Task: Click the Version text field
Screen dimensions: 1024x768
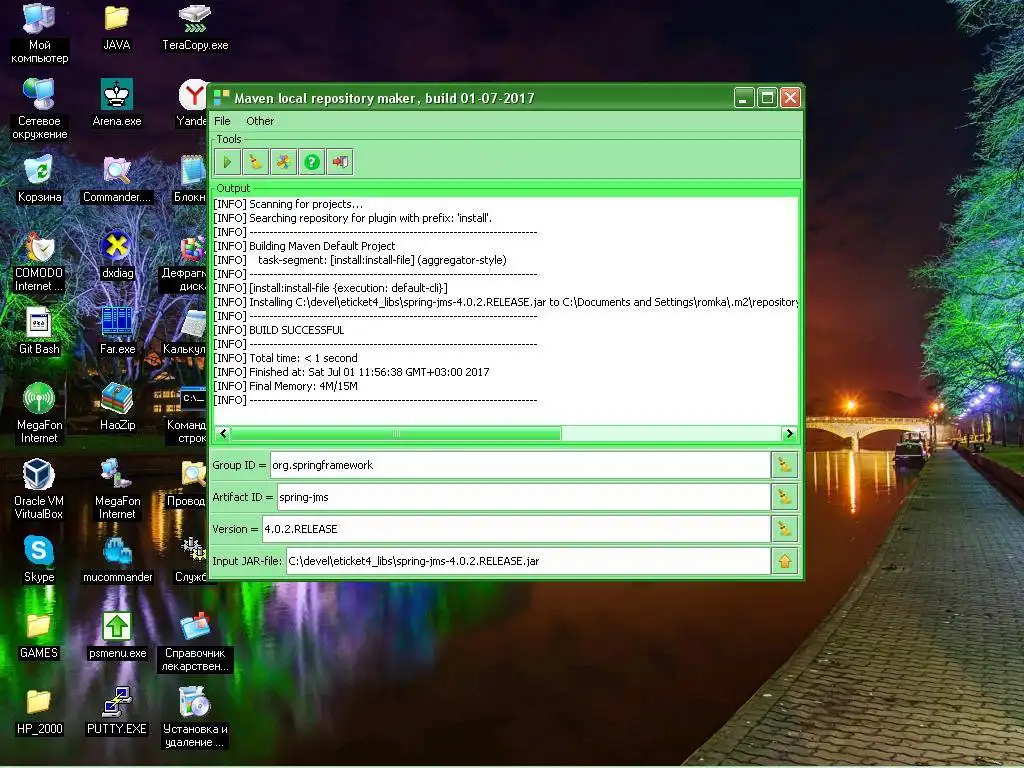Action: (x=515, y=529)
